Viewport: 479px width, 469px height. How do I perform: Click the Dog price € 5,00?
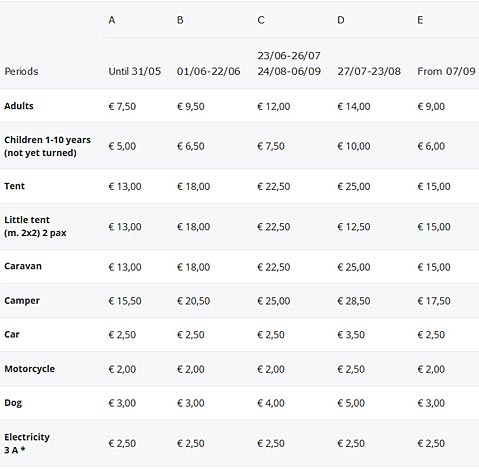tap(351, 403)
